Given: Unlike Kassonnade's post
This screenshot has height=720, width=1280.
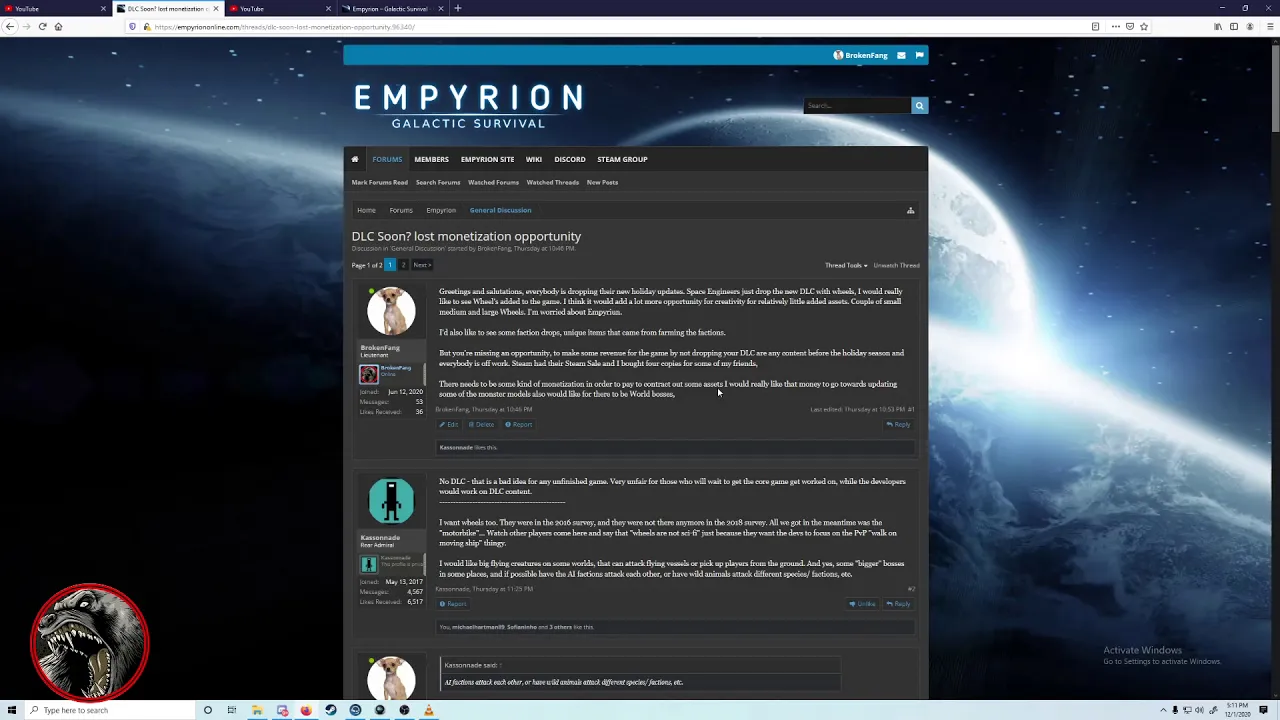Looking at the screenshot, I should [x=862, y=604].
